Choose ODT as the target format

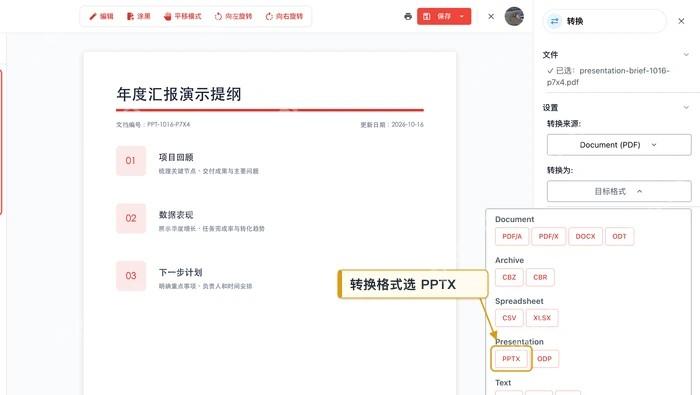click(619, 237)
